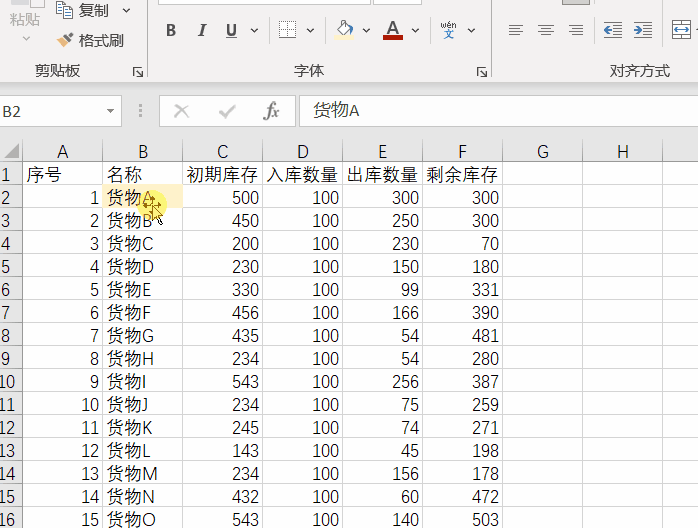Click cell 名称
Viewport: 698px width, 528px height.
(x=143, y=174)
